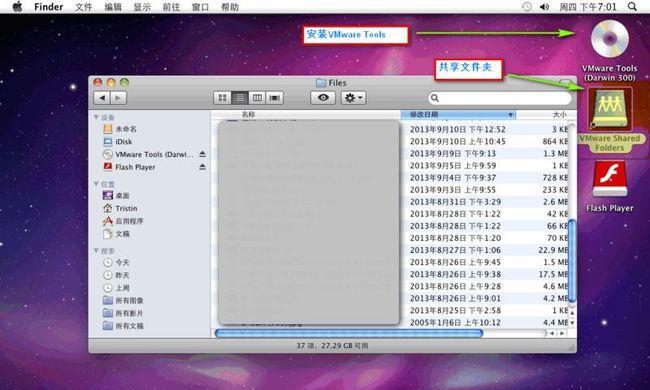Click the horizontal scrollbar thumb
The width and height of the screenshot is (650, 390).
click(349, 333)
